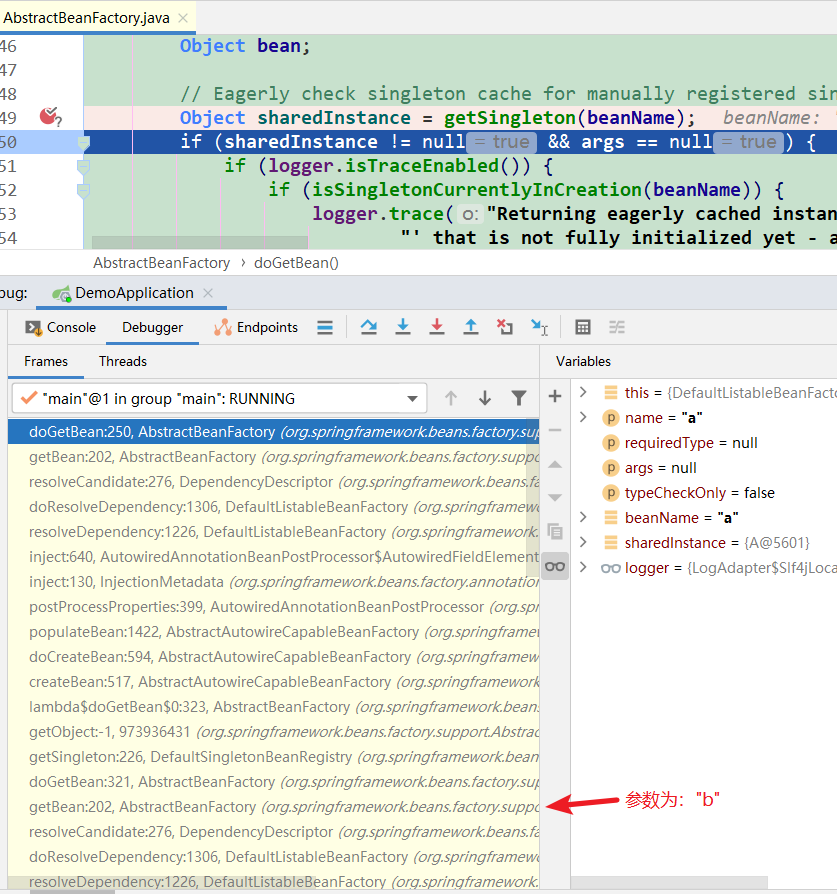
Task: Switch to the Debugger tab
Action: tap(152, 327)
